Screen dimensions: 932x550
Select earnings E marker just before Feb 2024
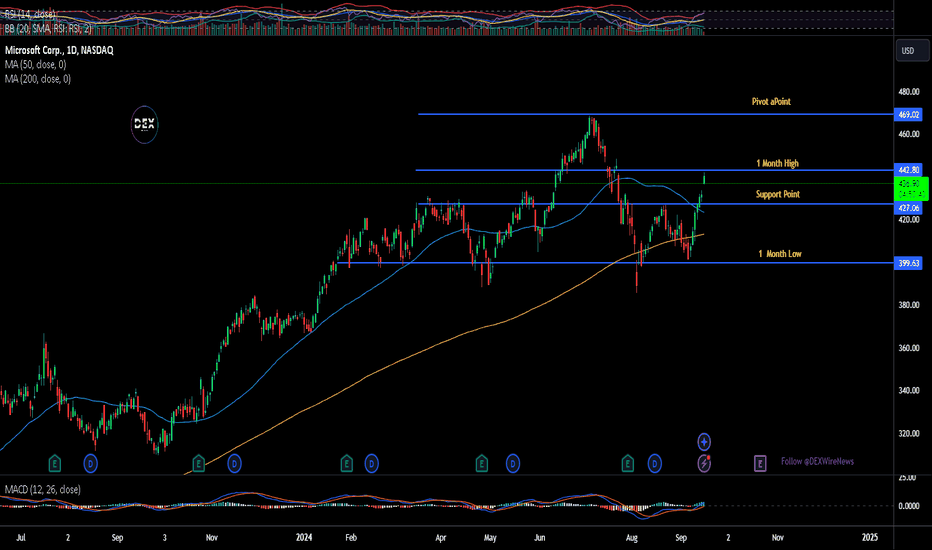(347, 463)
